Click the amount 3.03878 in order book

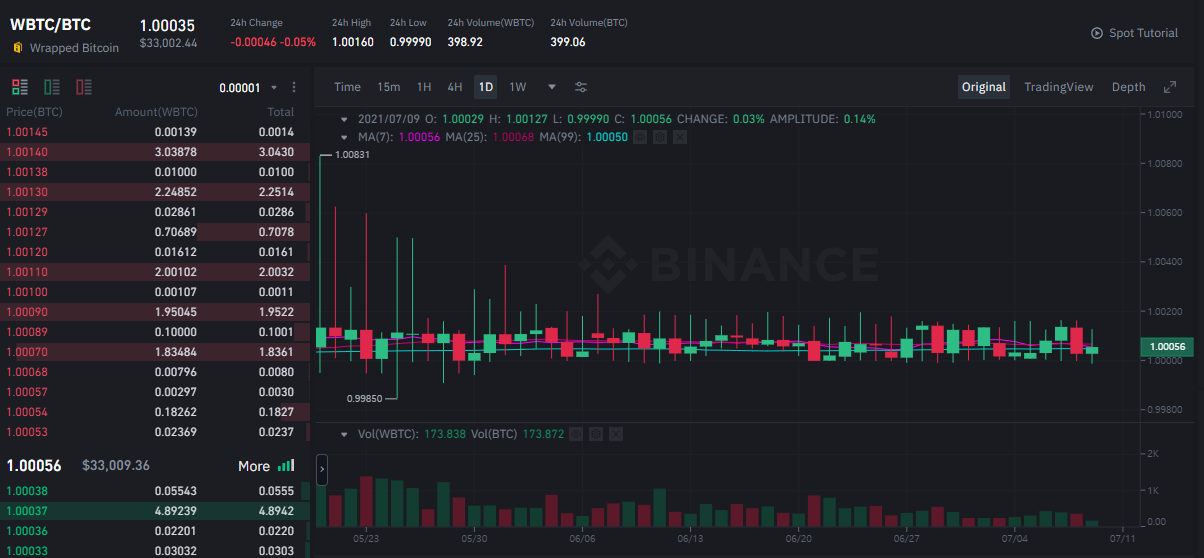[x=176, y=152]
